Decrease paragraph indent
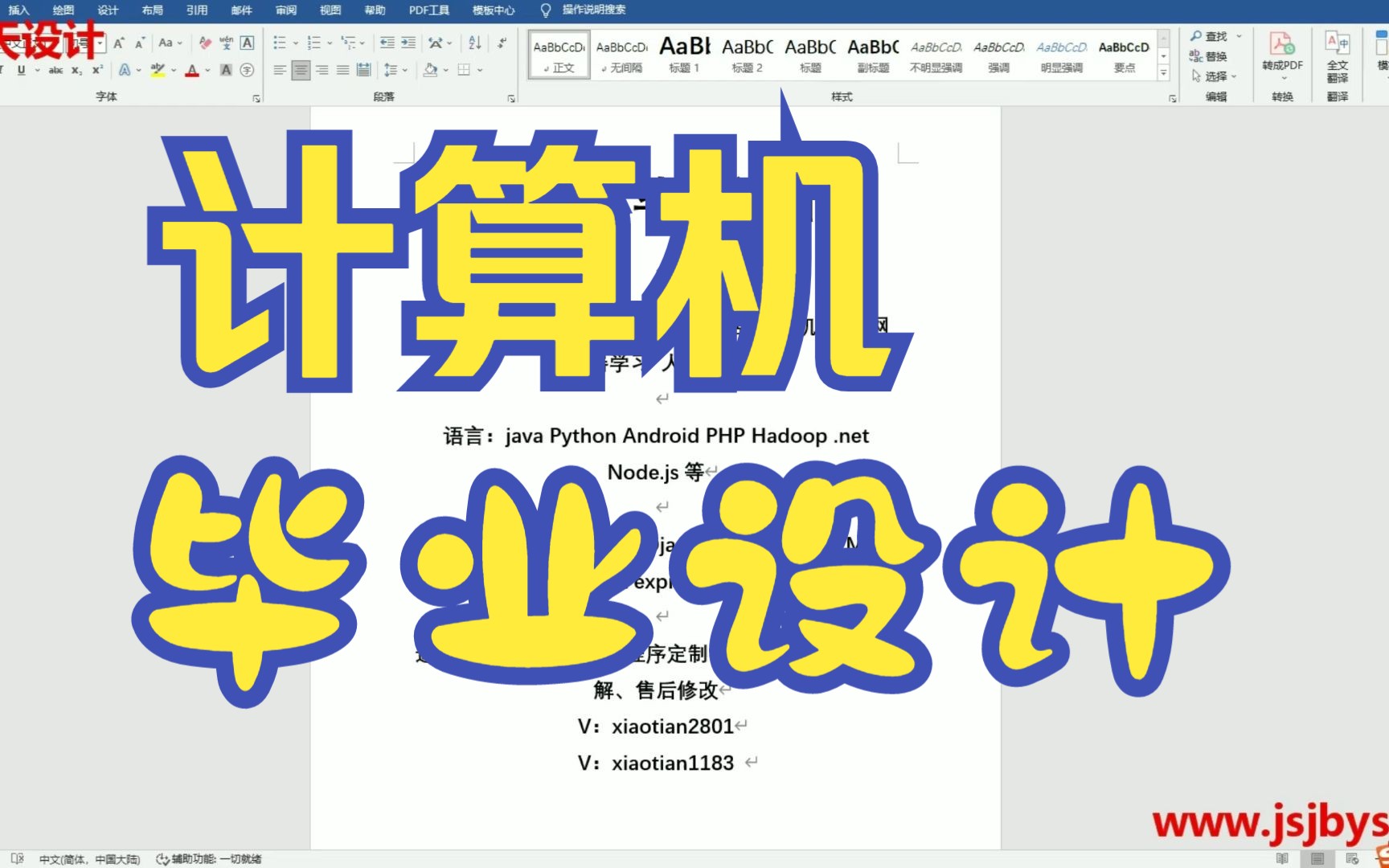The image size is (1389, 868). tap(387, 43)
